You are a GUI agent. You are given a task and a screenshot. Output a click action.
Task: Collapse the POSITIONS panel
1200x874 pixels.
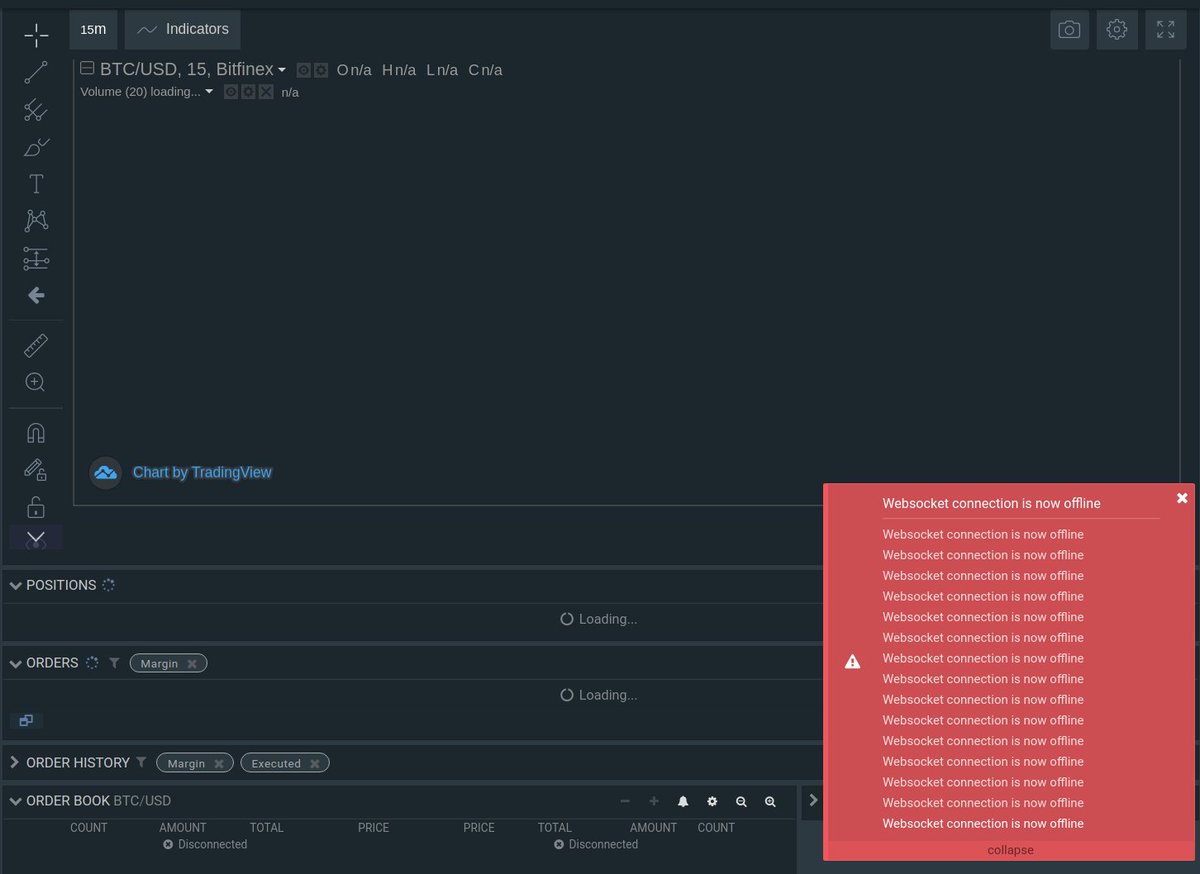coord(15,585)
